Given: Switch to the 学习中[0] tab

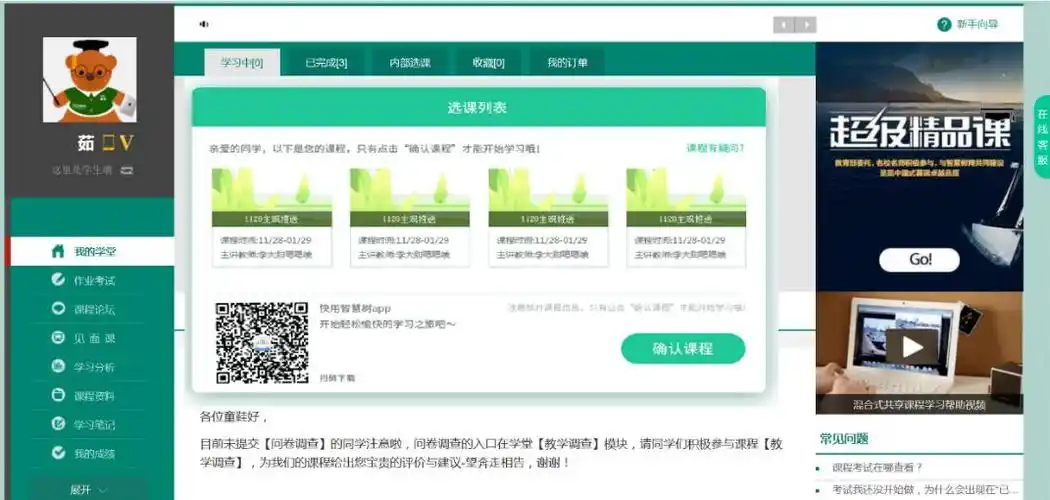Looking at the screenshot, I should [x=242, y=63].
